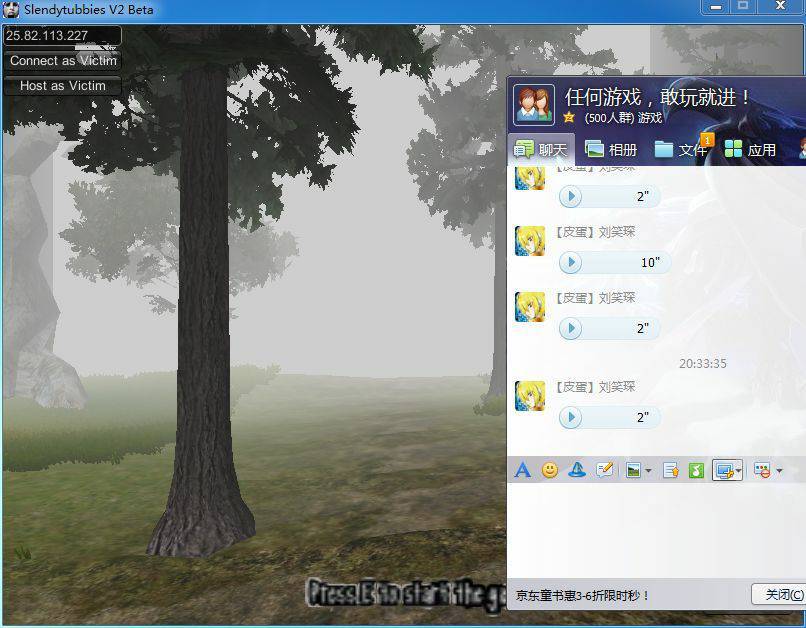Open the font style tool (A icon)

[x=522, y=470]
